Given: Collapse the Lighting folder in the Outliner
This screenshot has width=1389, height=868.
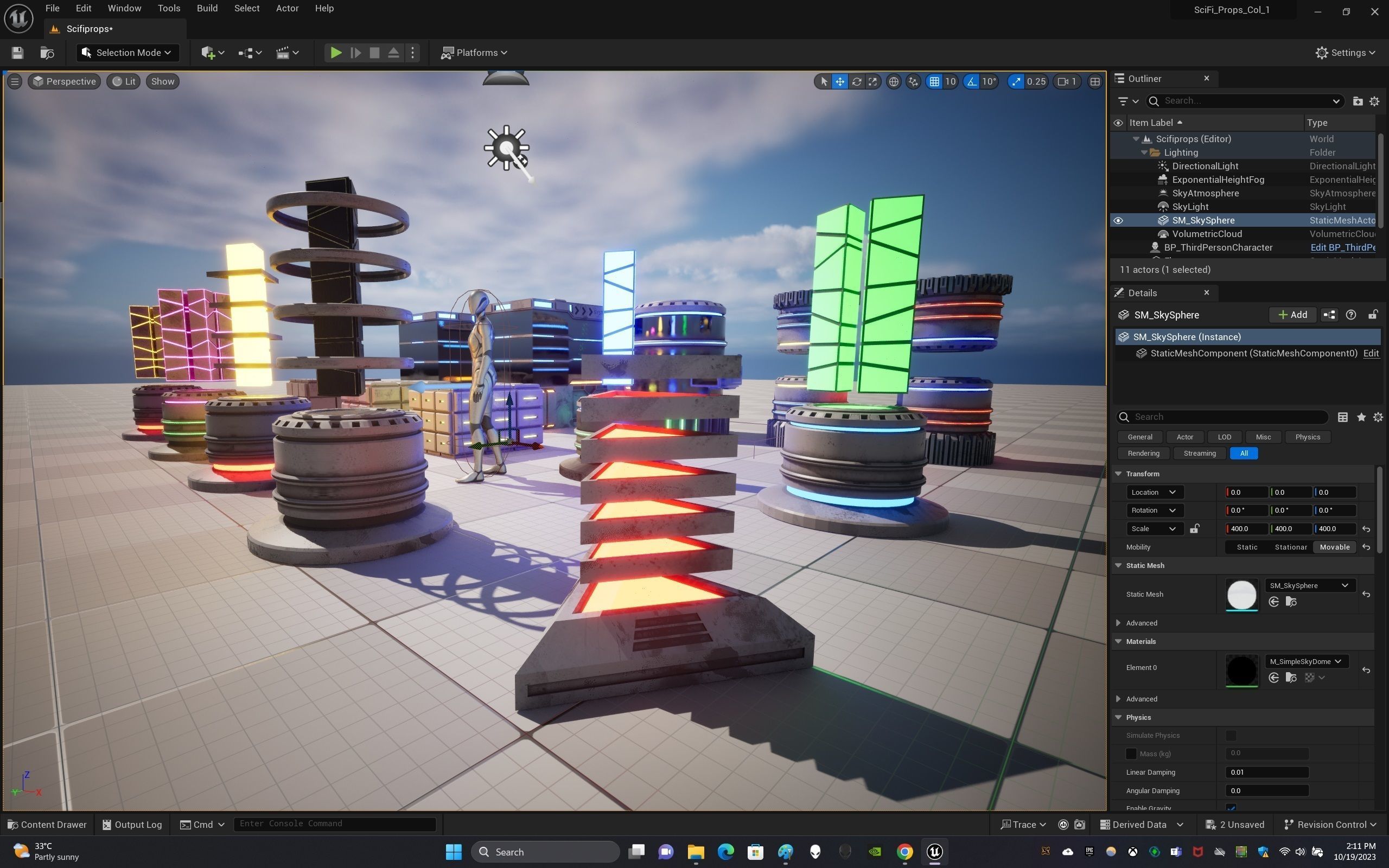Looking at the screenshot, I should click(x=1144, y=152).
